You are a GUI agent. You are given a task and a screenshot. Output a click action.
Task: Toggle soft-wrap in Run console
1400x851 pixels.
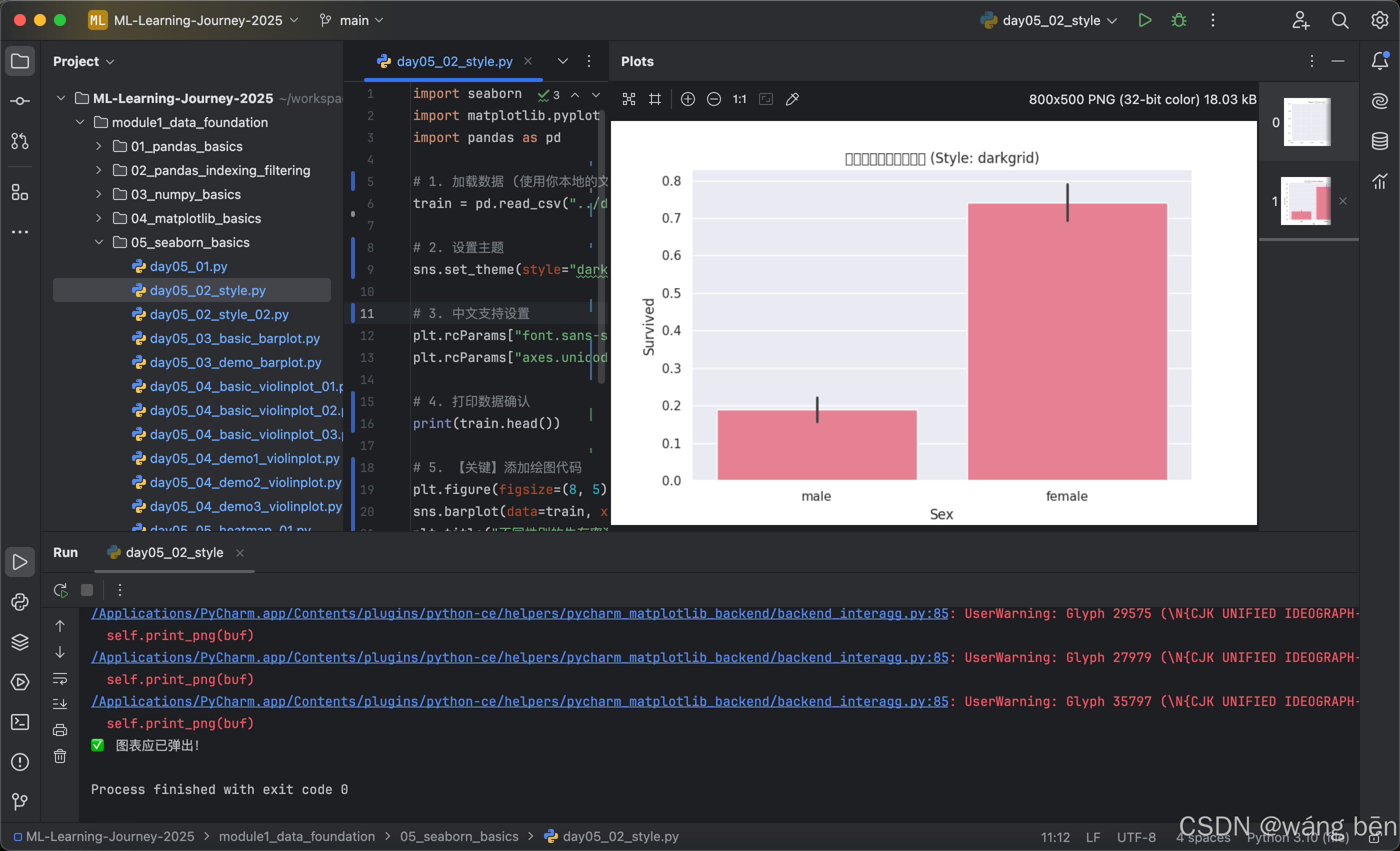pos(59,678)
